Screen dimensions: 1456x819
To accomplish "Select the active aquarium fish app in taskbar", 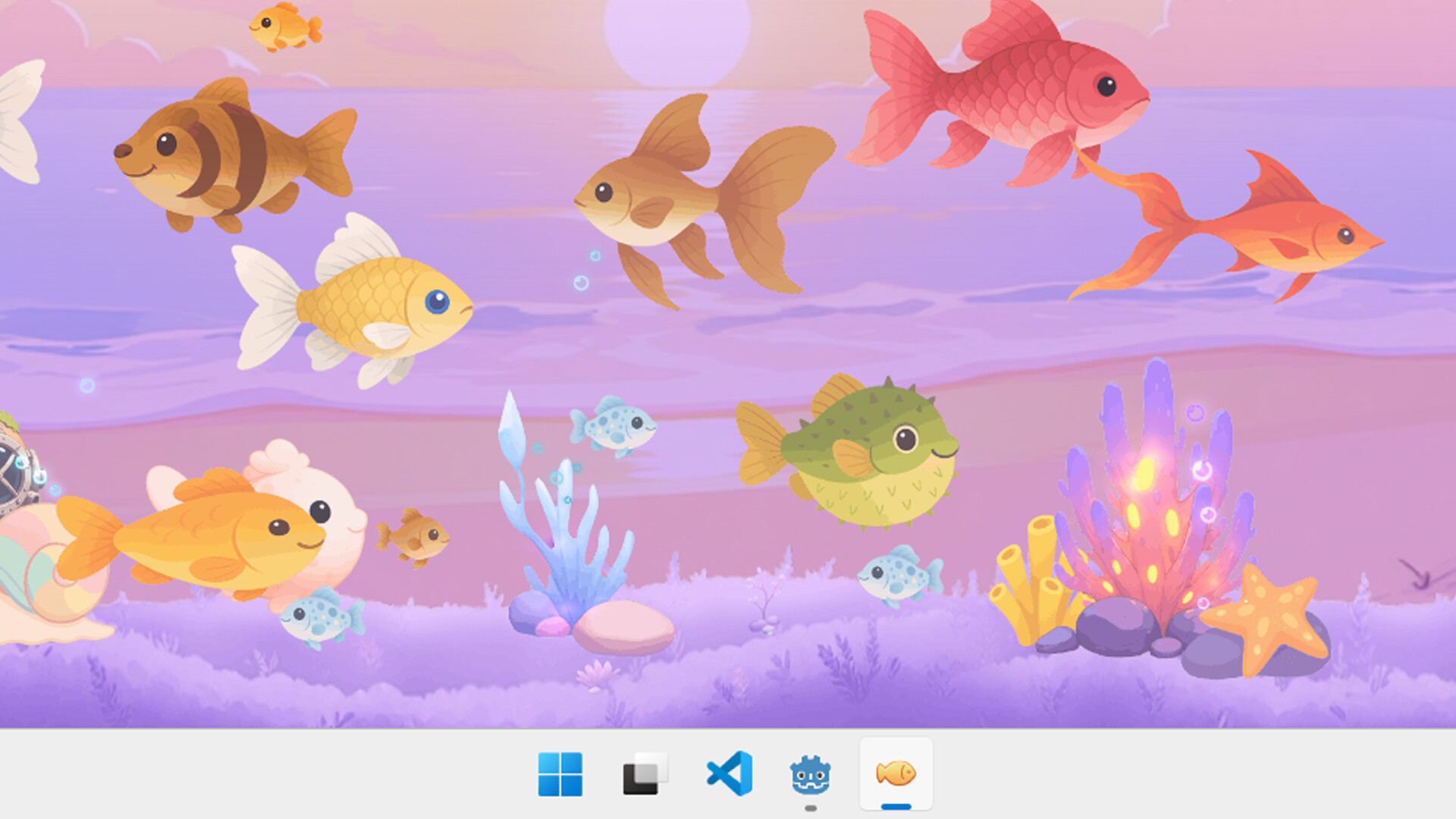I will point(896,775).
